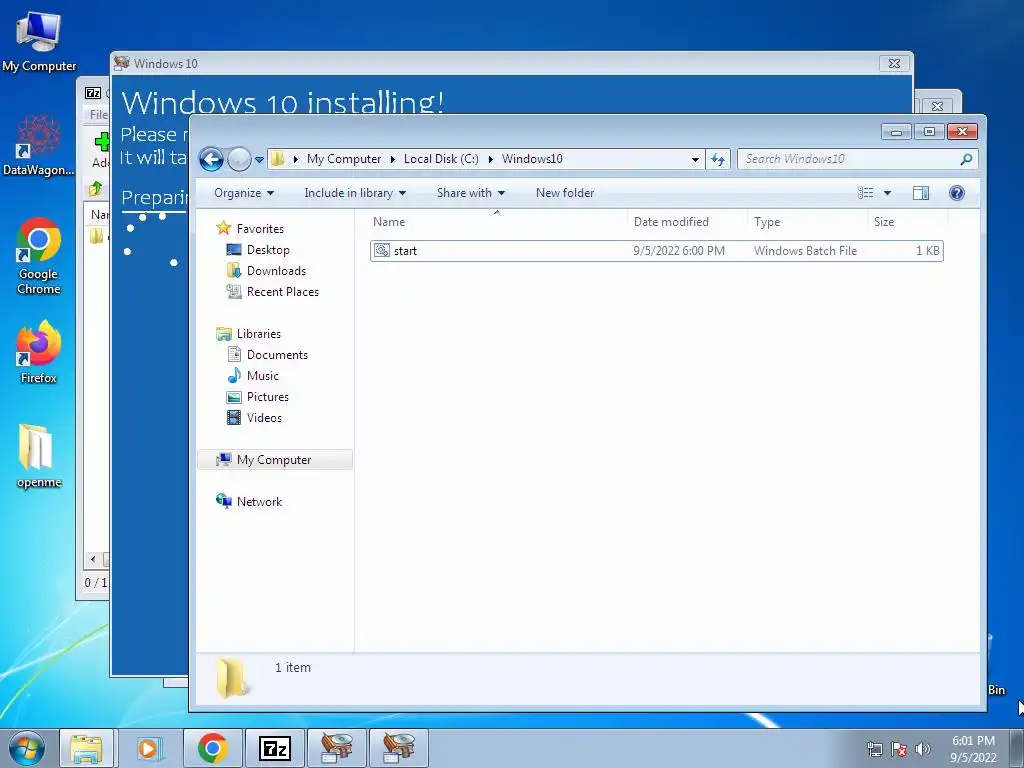The width and height of the screenshot is (1024, 768).
Task: Select Favorites in the navigation pane
Action: pos(260,229)
